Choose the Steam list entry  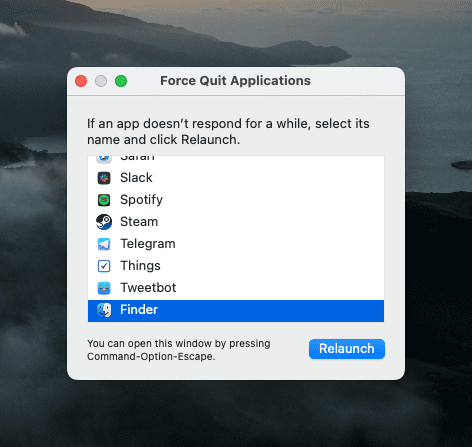coord(236,222)
